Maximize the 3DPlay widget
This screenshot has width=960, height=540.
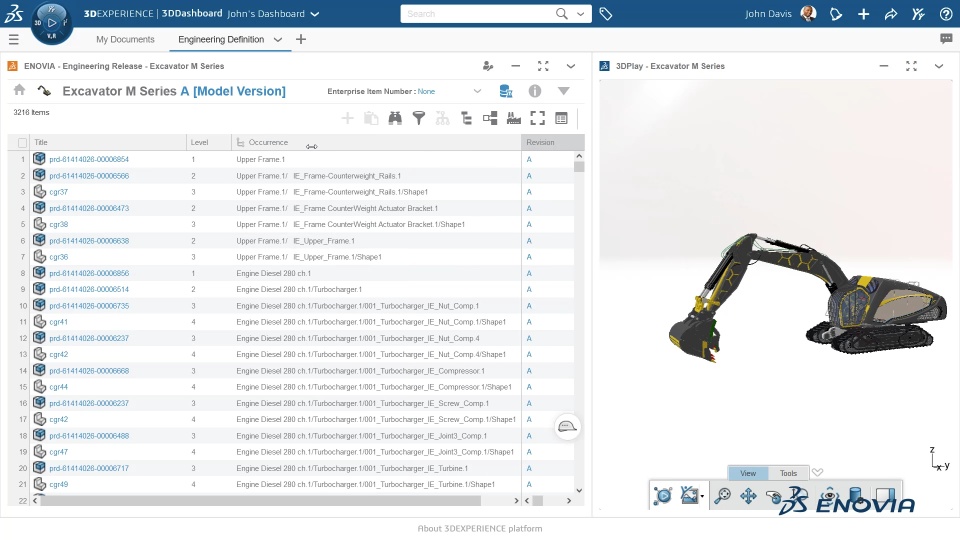[x=911, y=66]
